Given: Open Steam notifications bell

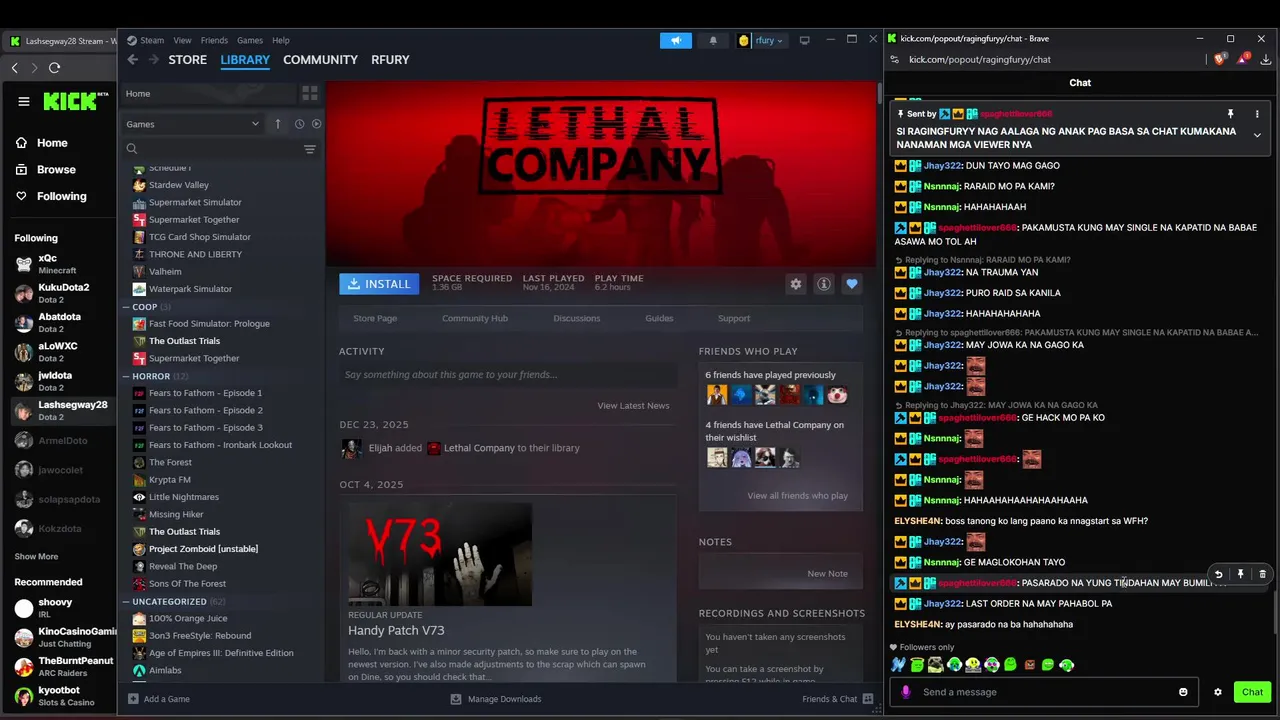Looking at the screenshot, I should pyautogui.click(x=713, y=40).
